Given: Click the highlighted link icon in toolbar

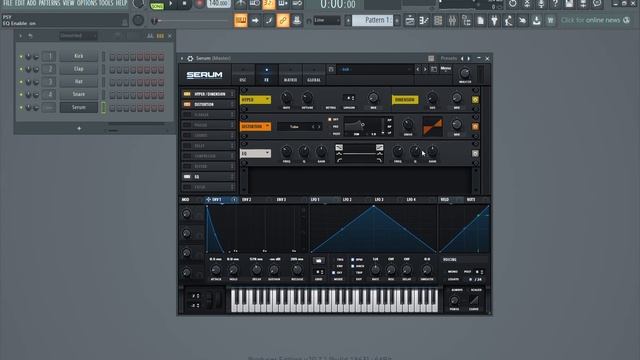Looking at the screenshot, I should (x=282, y=20).
